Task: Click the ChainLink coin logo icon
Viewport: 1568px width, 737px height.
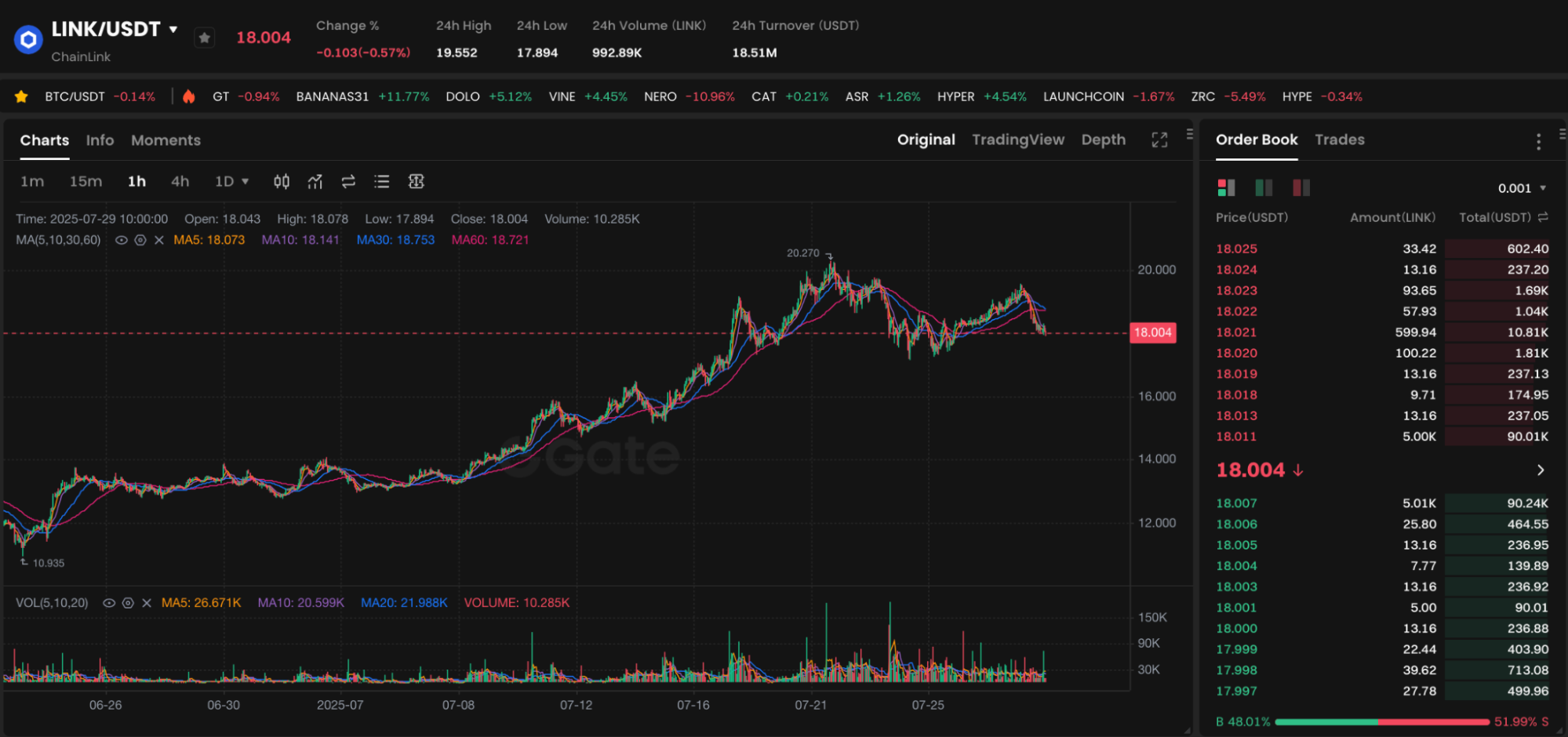Action: pyautogui.click(x=28, y=38)
